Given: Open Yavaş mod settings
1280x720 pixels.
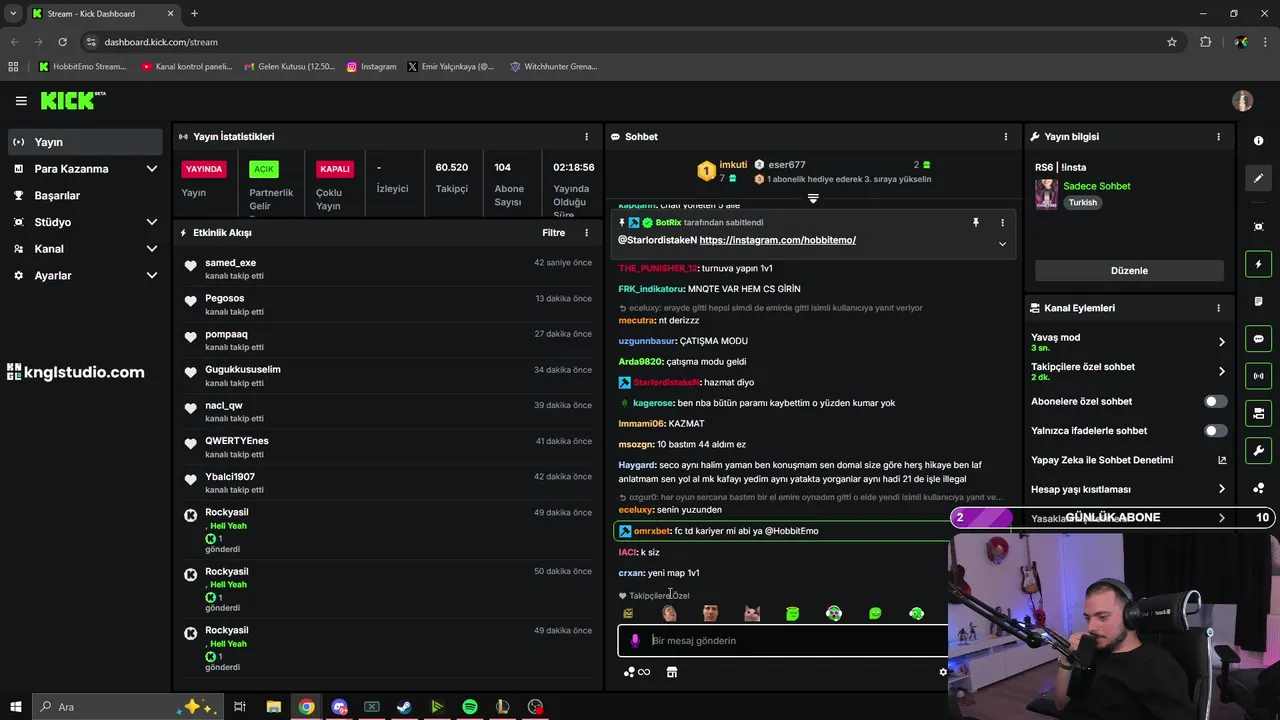Looking at the screenshot, I should pos(1128,342).
